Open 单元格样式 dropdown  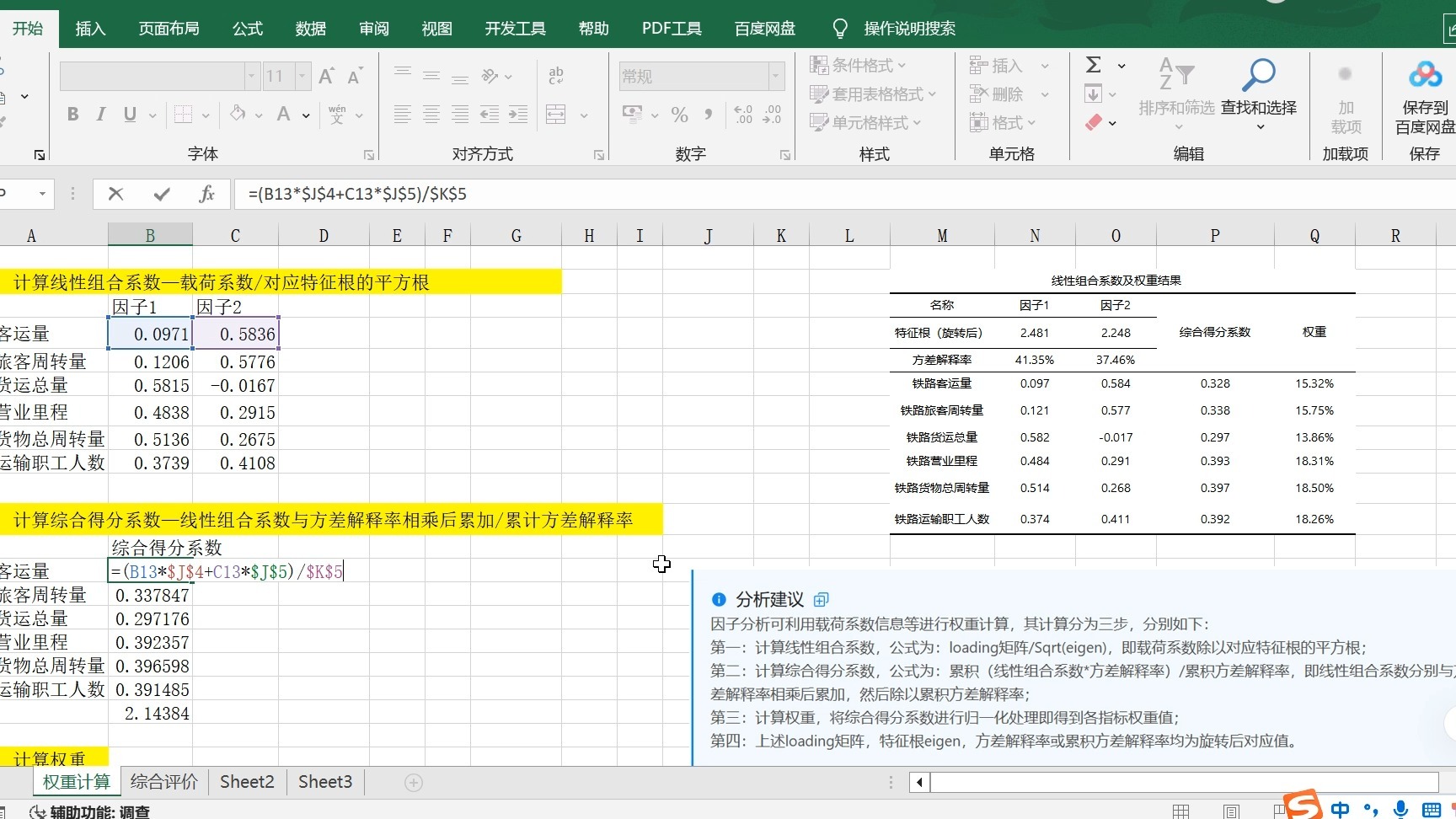pos(865,122)
